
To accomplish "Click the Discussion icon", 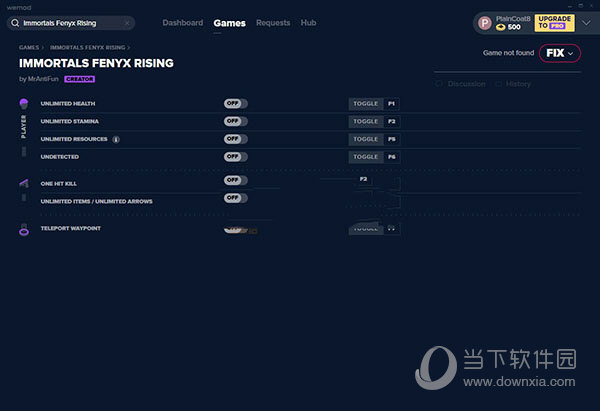I will pyautogui.click(x=439, y=84).
